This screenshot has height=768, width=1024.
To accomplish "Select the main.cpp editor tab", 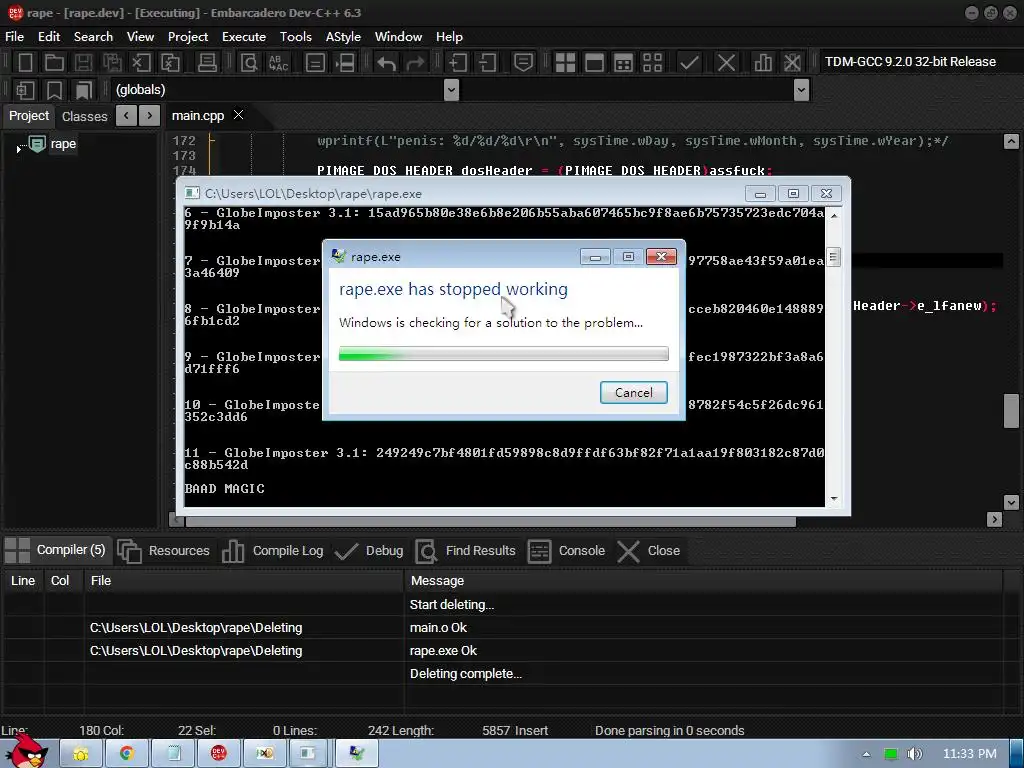I will tap(198, 116).
